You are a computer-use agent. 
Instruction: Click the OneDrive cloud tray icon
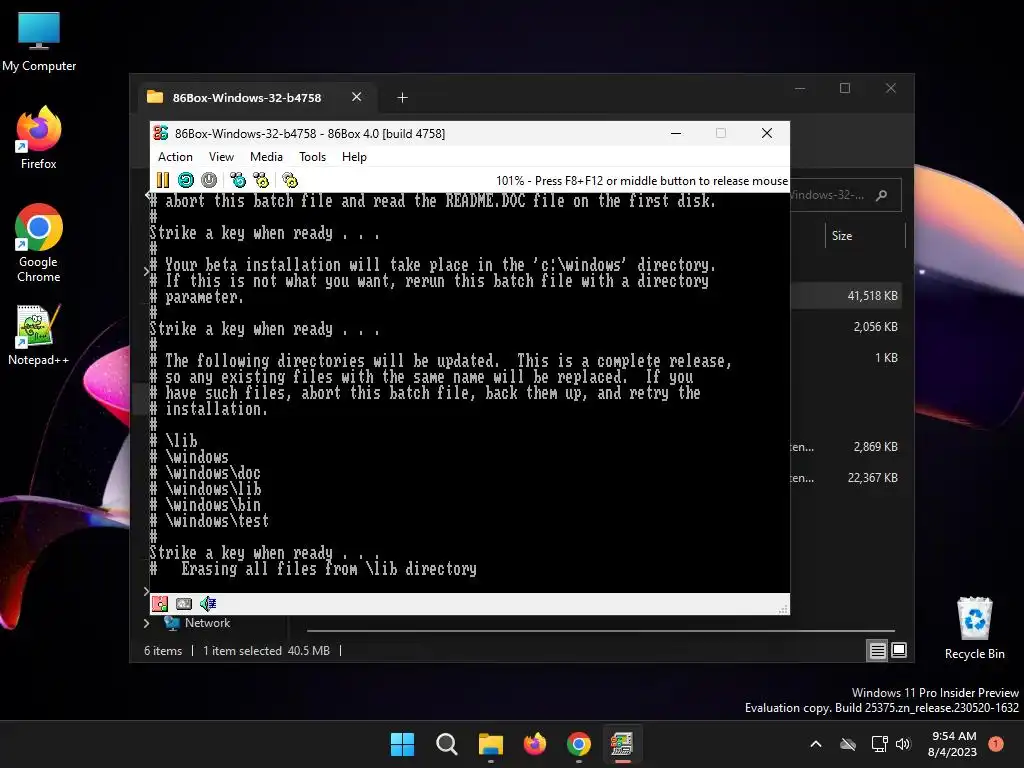click(x=848, y=744)
